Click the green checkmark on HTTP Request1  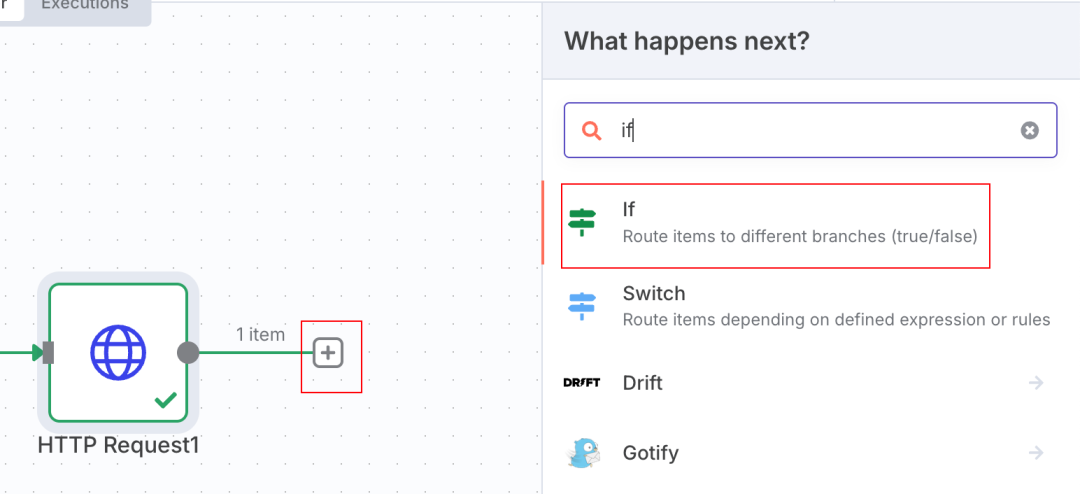point(165,400)
